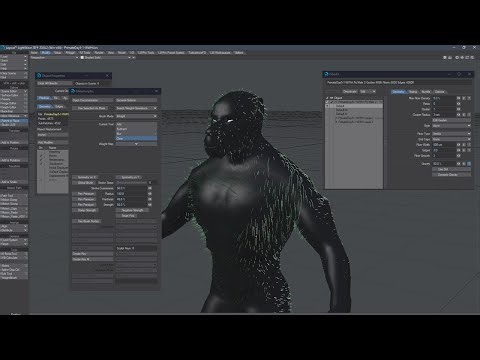This screenshot has height=360, width=480.
Task: Toggle All Objects checkbox in FiberFX
Action: [x=328, y=98]
